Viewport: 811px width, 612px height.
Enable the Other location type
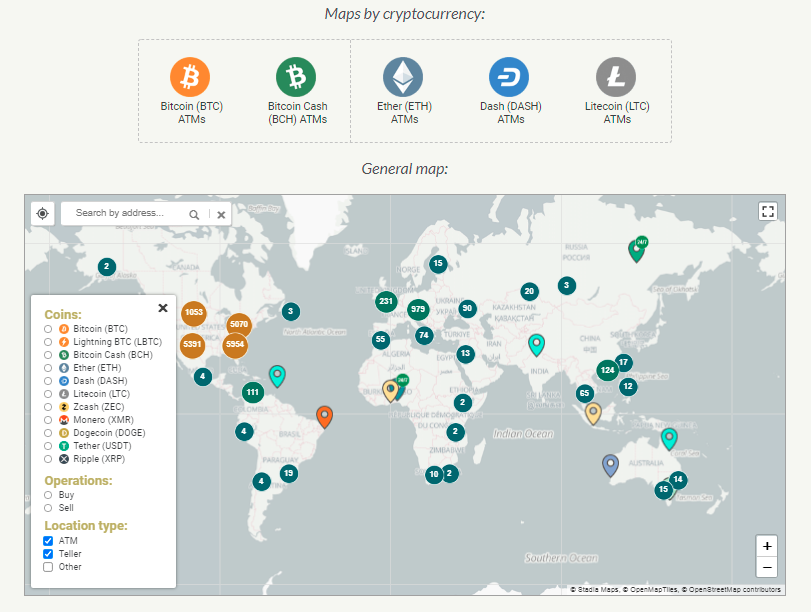[48, 567]
